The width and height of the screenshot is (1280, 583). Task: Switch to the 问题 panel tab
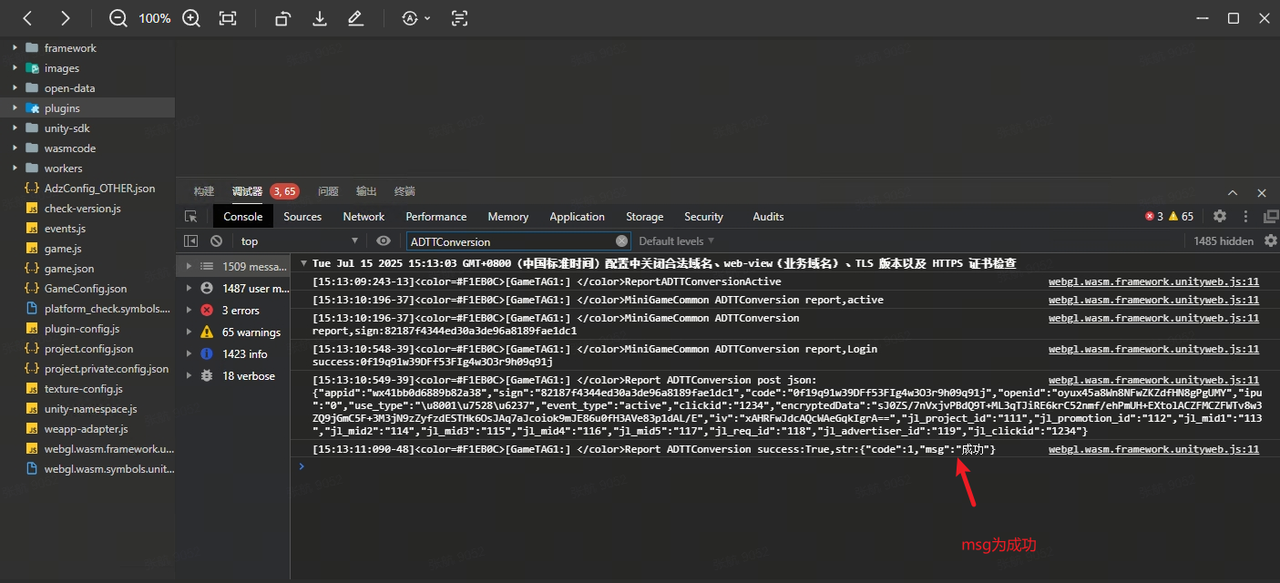point(328,191)
